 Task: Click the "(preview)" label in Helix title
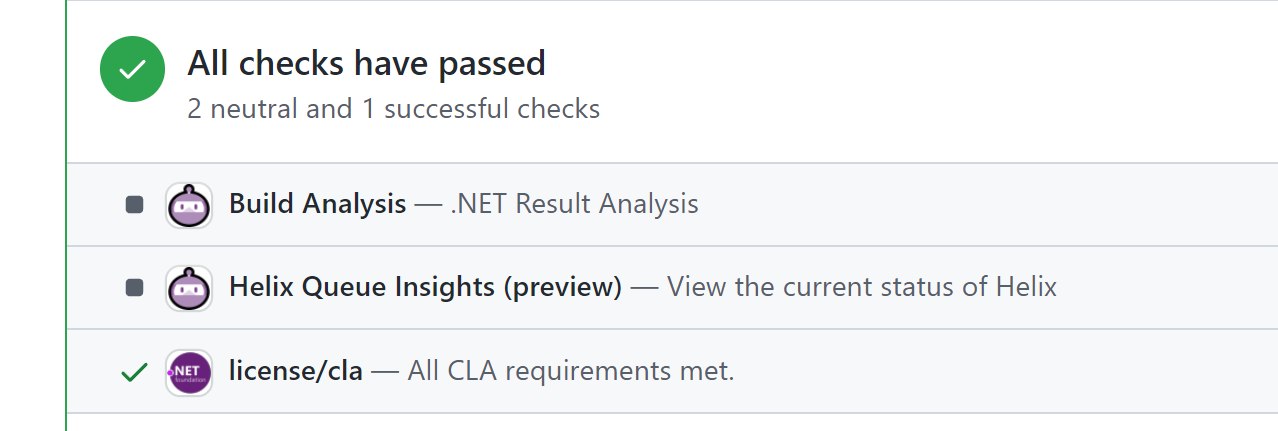(562, 288)
